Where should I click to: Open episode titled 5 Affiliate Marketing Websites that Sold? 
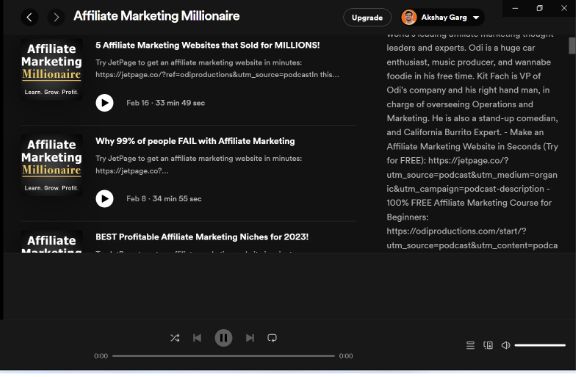pos(208,45)
